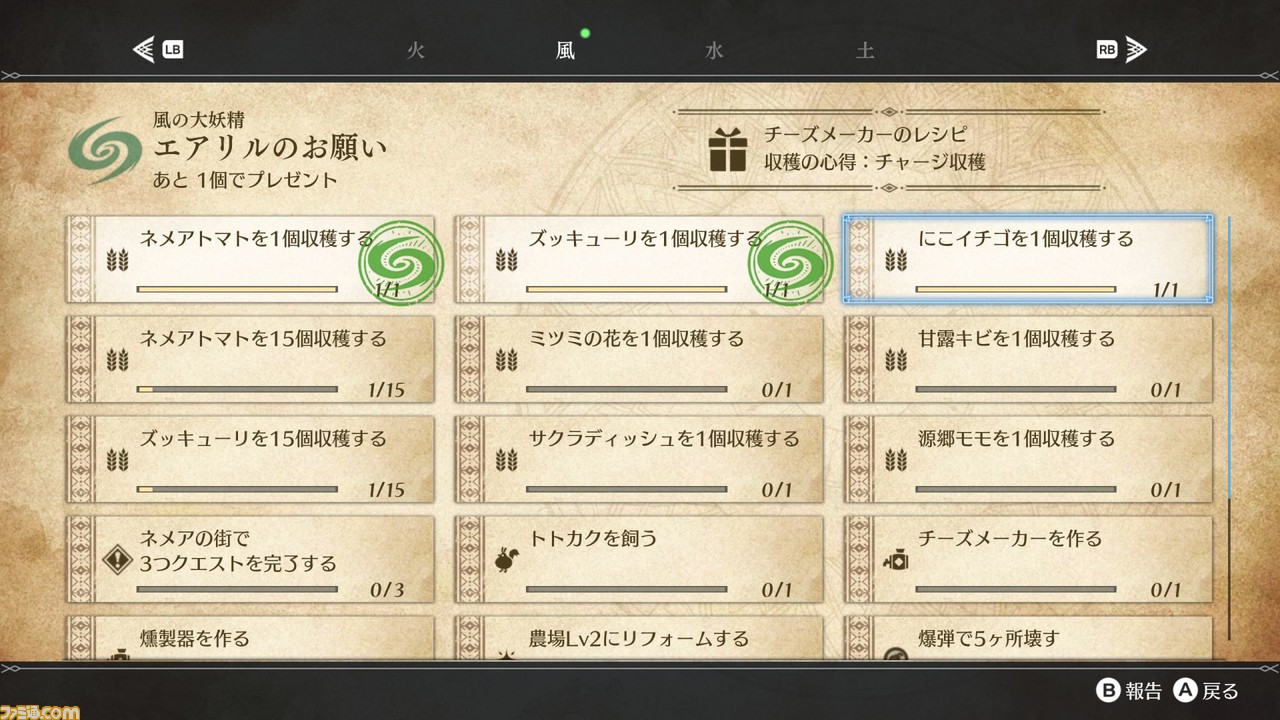
Task: Click the LB previous-page arrow icon
Action: click(x=158, y=49)
